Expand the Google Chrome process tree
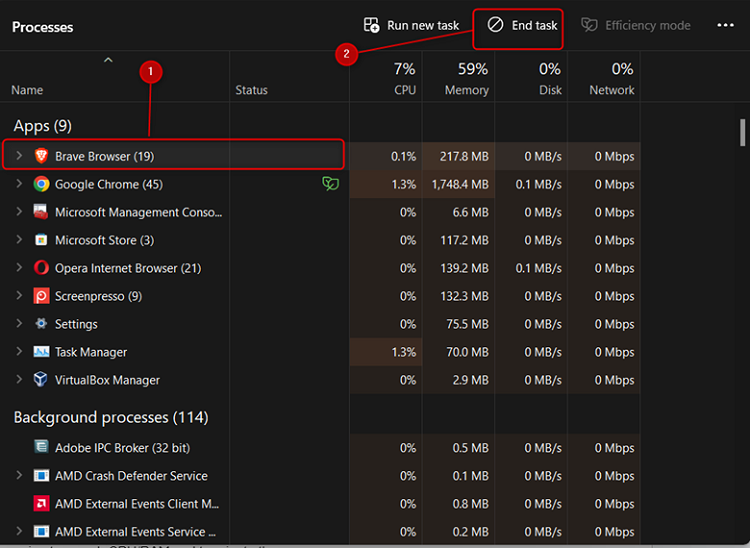Screen dimensions: 750x548 [x=19, y=184]
